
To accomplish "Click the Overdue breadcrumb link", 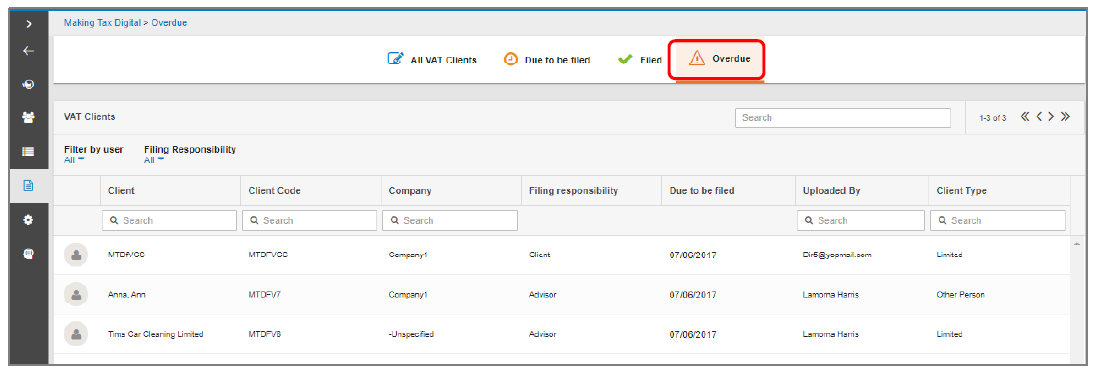I will click(x=169, y=22).
